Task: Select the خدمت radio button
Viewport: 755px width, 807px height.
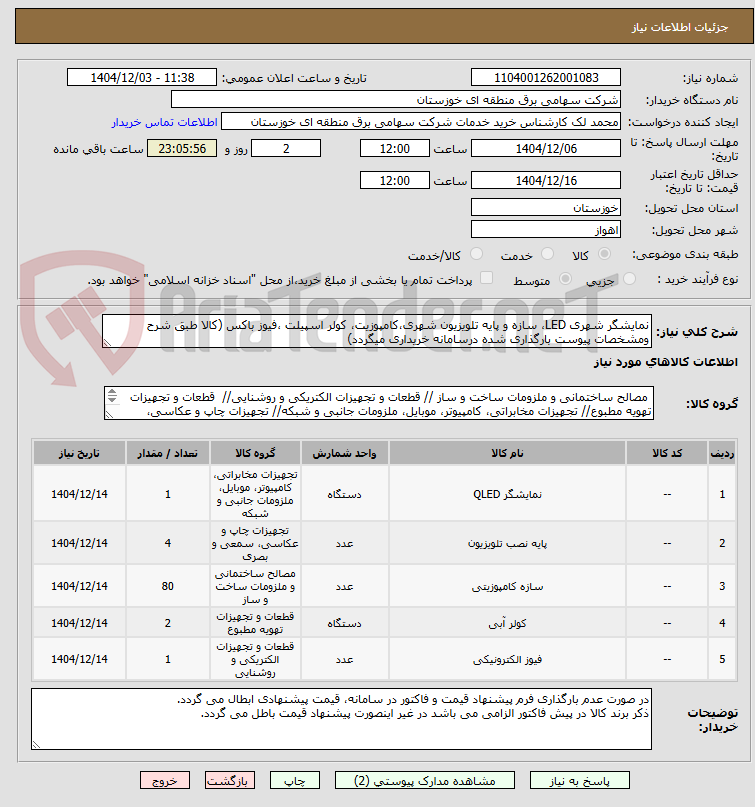Action: [x=548, y=254]
